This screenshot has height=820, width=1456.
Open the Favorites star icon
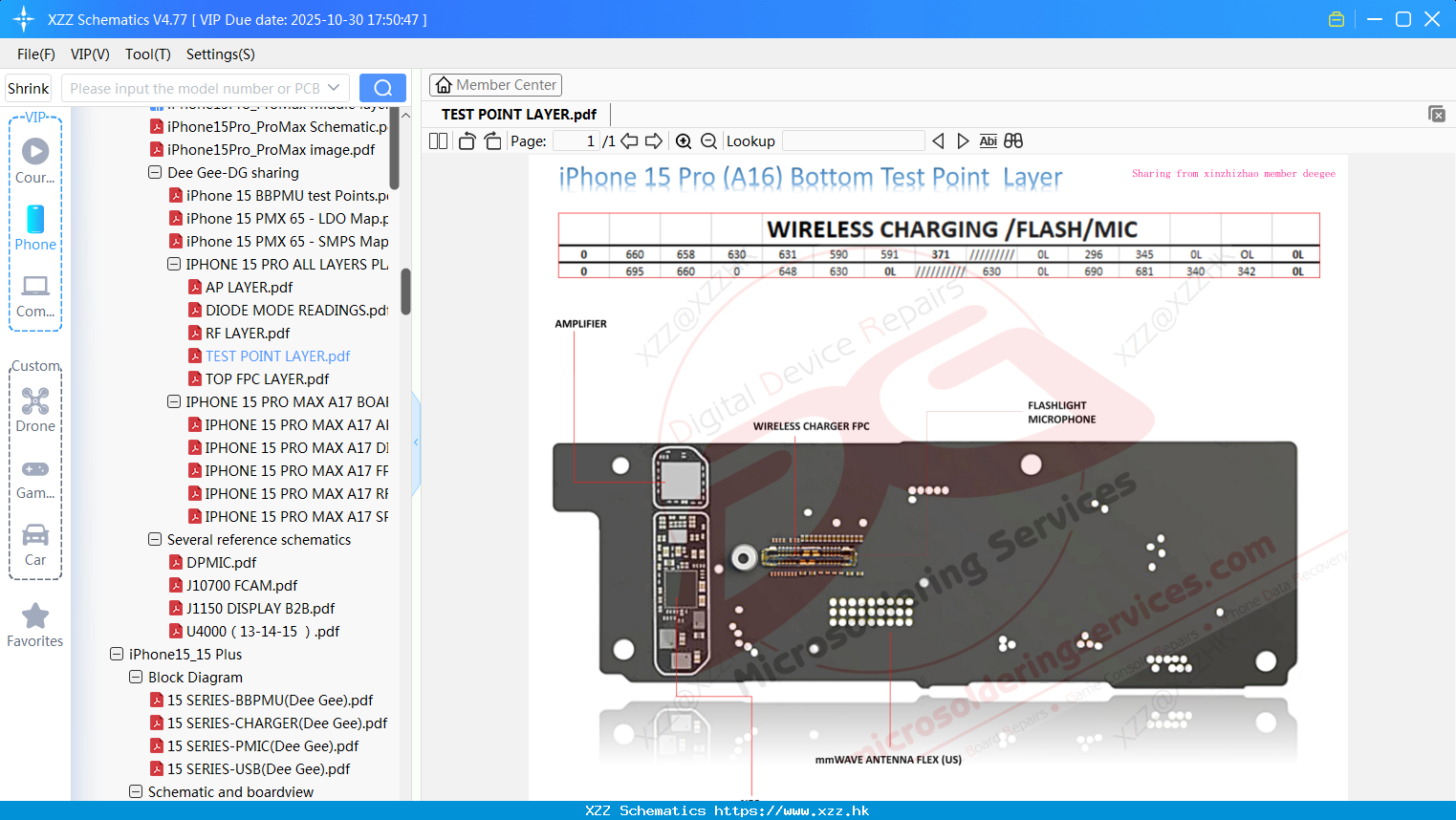[35, 615]
